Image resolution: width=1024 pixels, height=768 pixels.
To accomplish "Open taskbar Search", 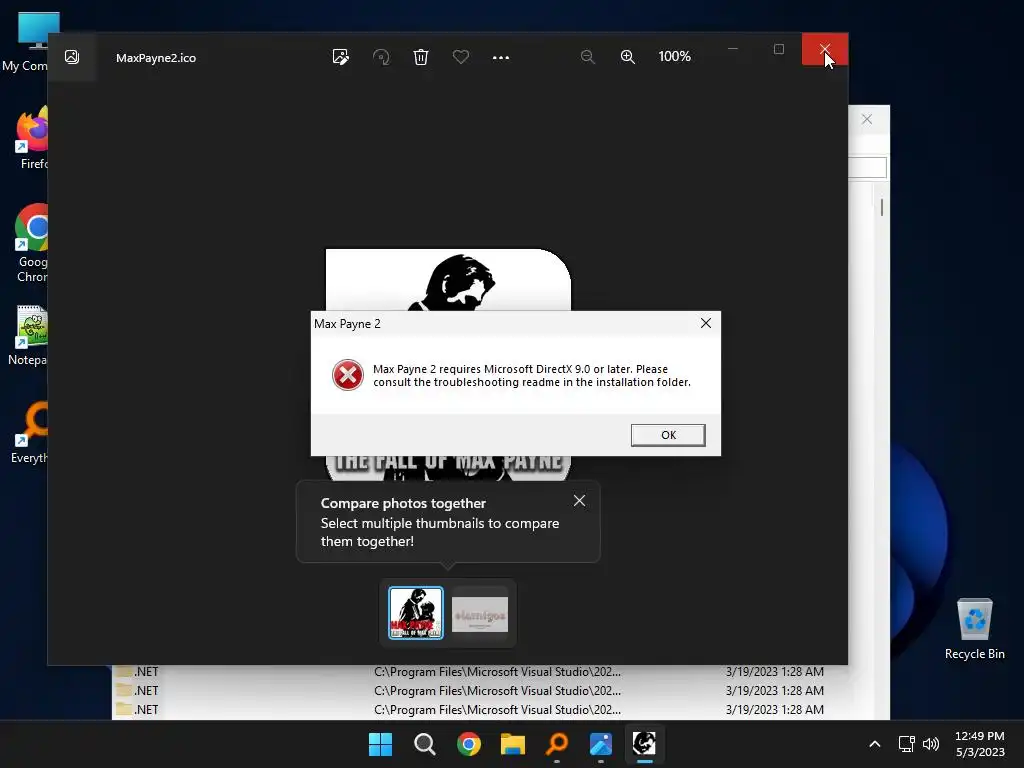I will pyautogui.click(x=424, y=744).
